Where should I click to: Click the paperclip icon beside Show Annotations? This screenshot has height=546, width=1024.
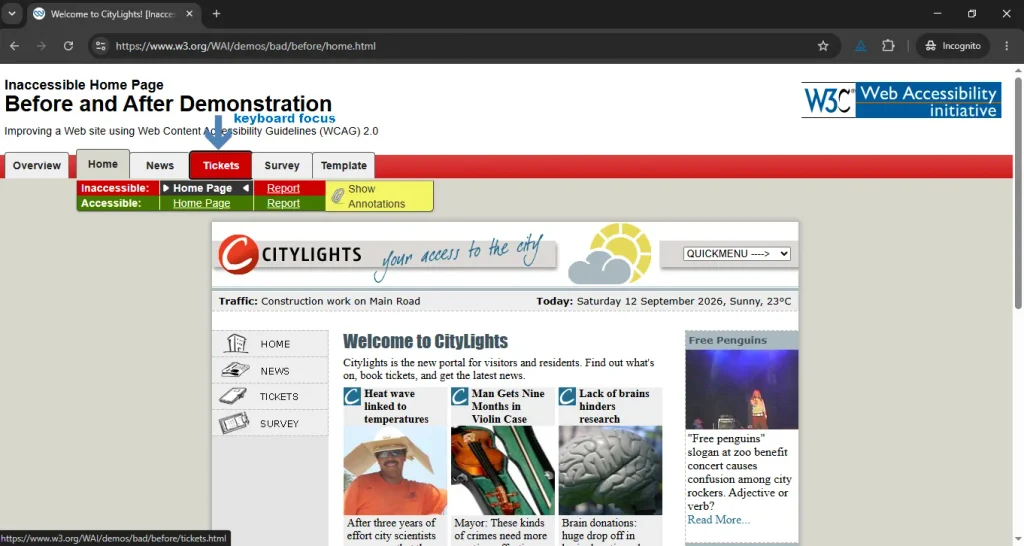pyautogui.click(x=338, y=195)
